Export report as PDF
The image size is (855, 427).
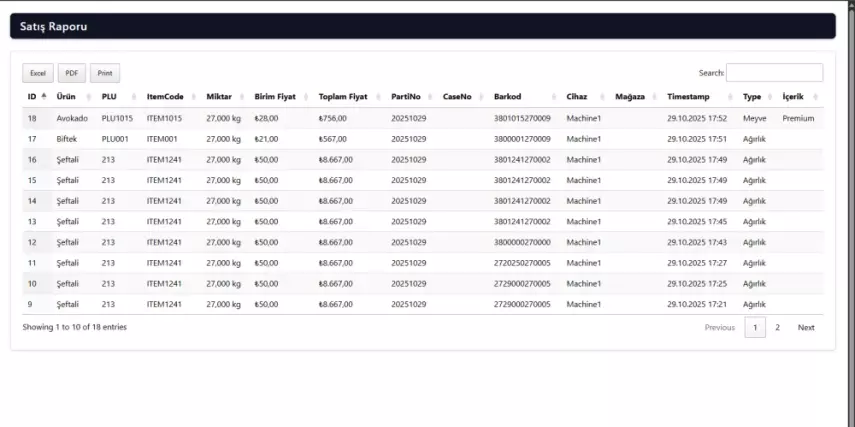(x=71, y=73)
